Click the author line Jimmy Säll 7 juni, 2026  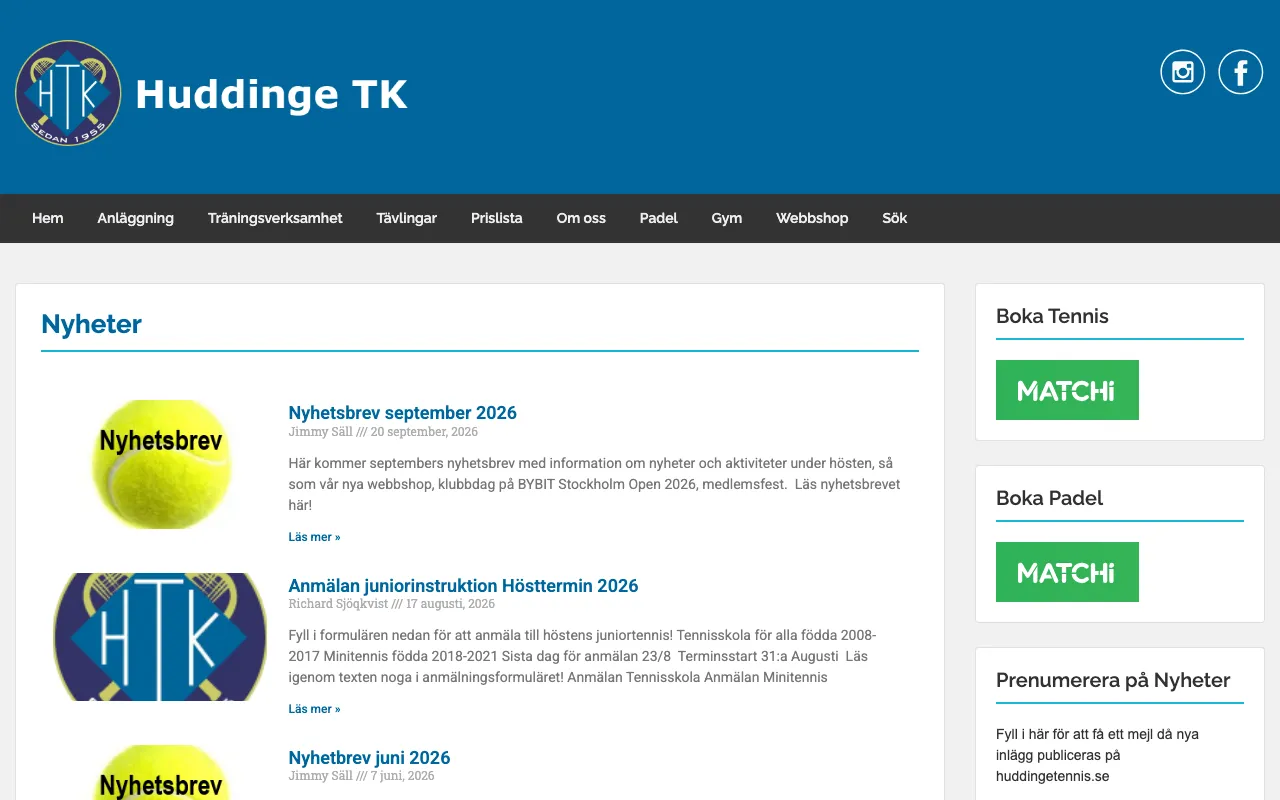361,776
